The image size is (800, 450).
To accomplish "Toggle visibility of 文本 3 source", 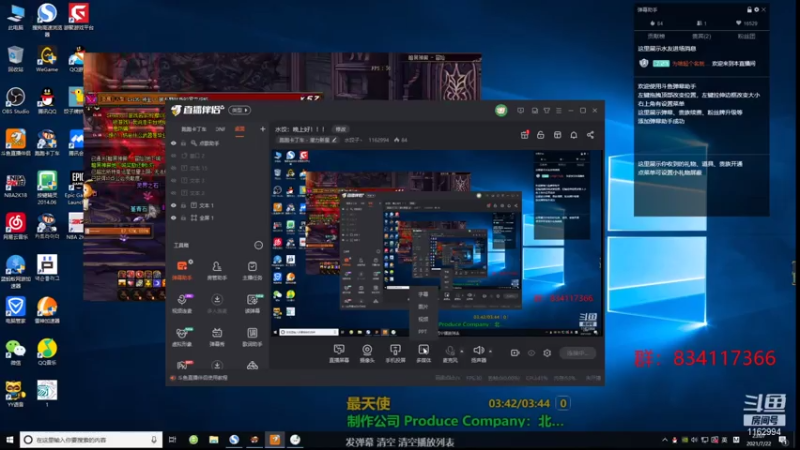I will click(173, 181).
